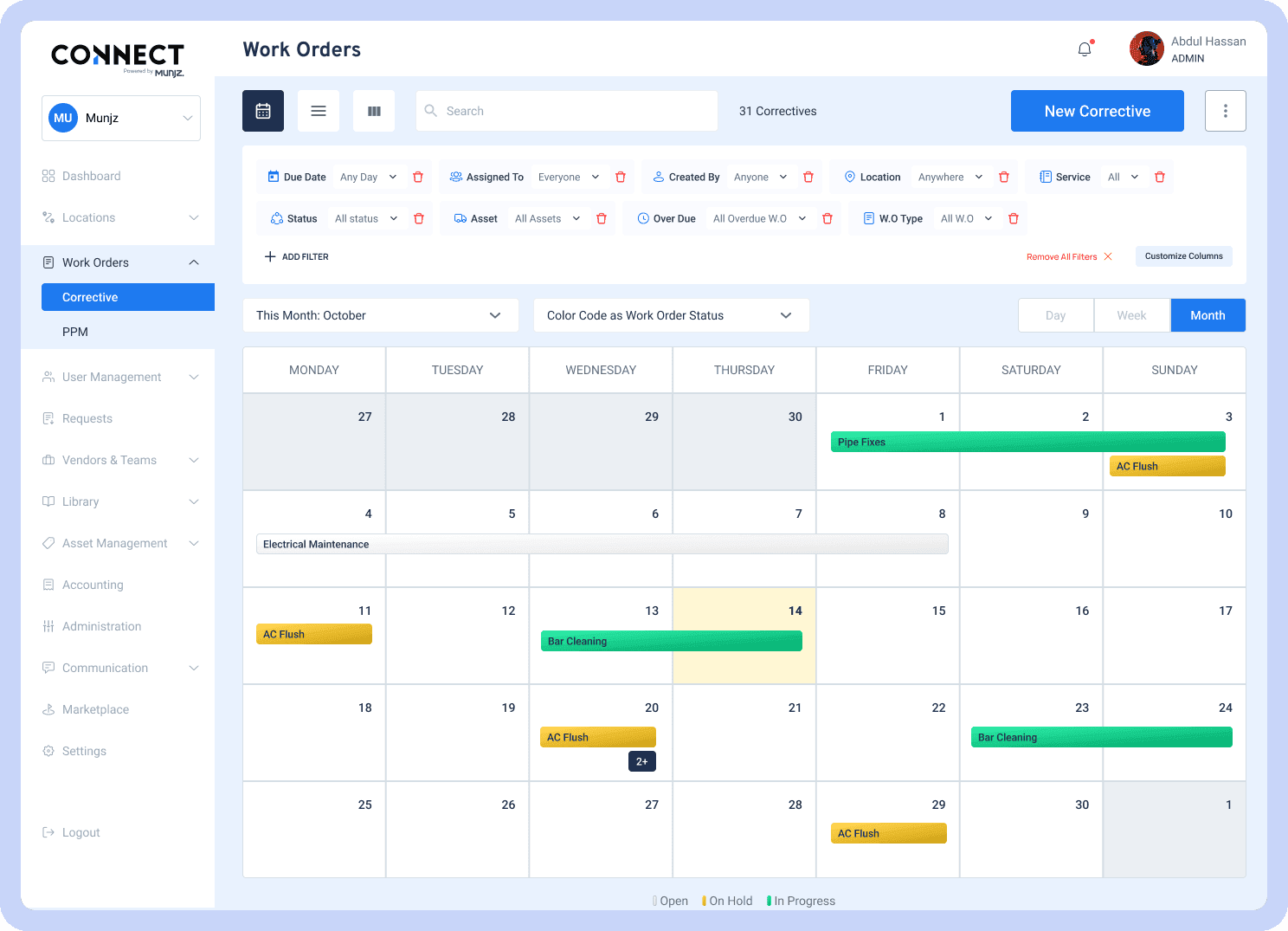Delete the Due Date filter
The height and width of the screenshot is (931, 1288).
[x=418, y=177]
